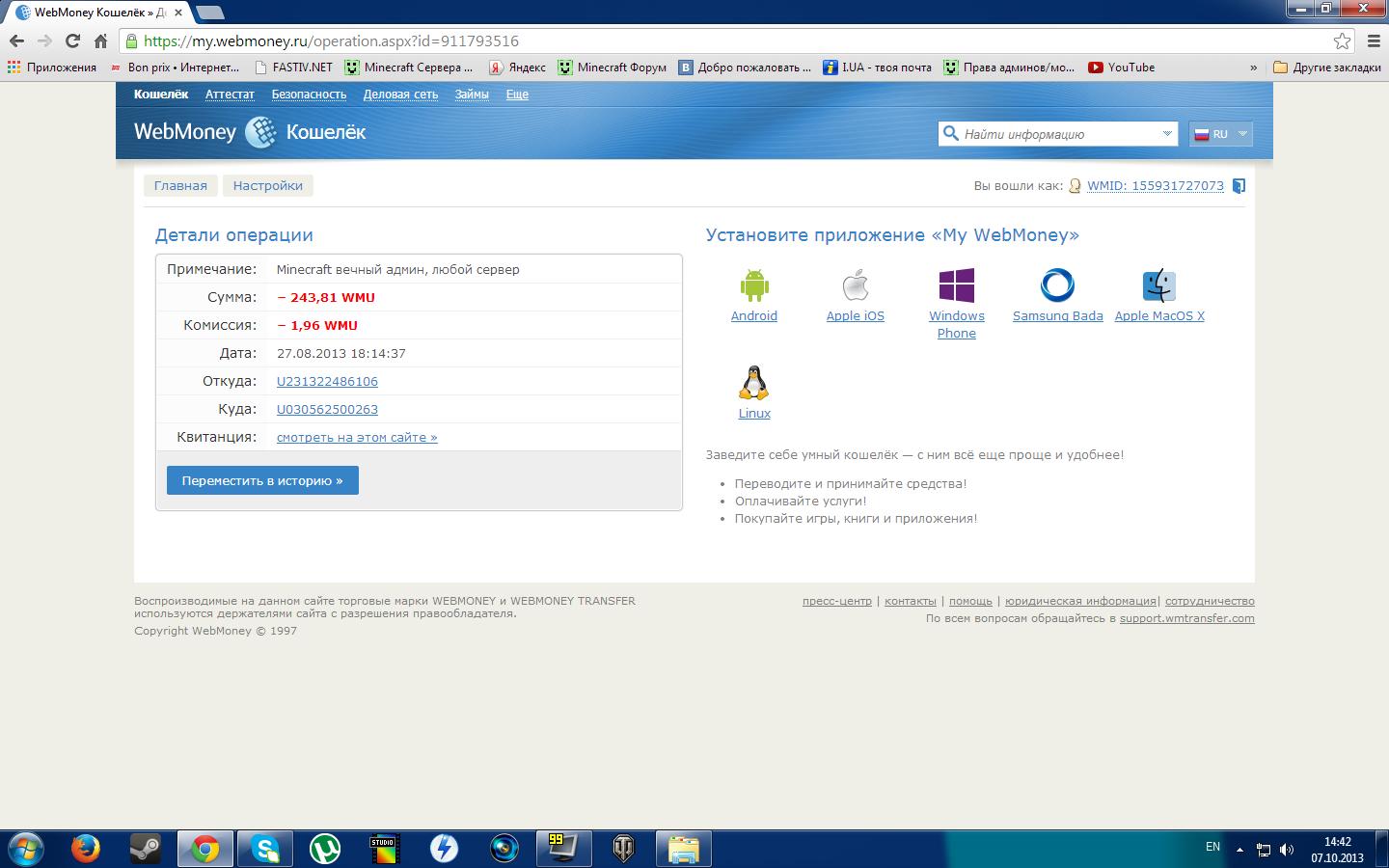Open the Apple MacOS X app icon

[x=1159, y=285]
